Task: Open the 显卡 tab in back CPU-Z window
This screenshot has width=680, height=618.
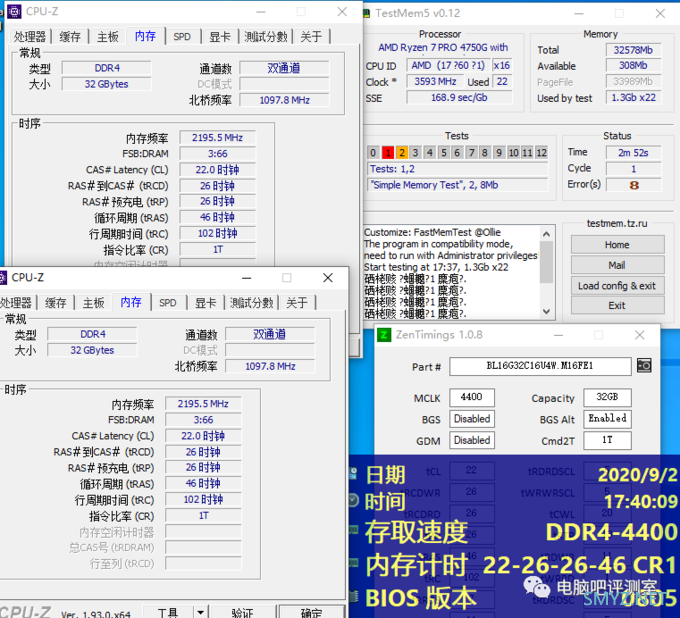Action: coord(220,36)
